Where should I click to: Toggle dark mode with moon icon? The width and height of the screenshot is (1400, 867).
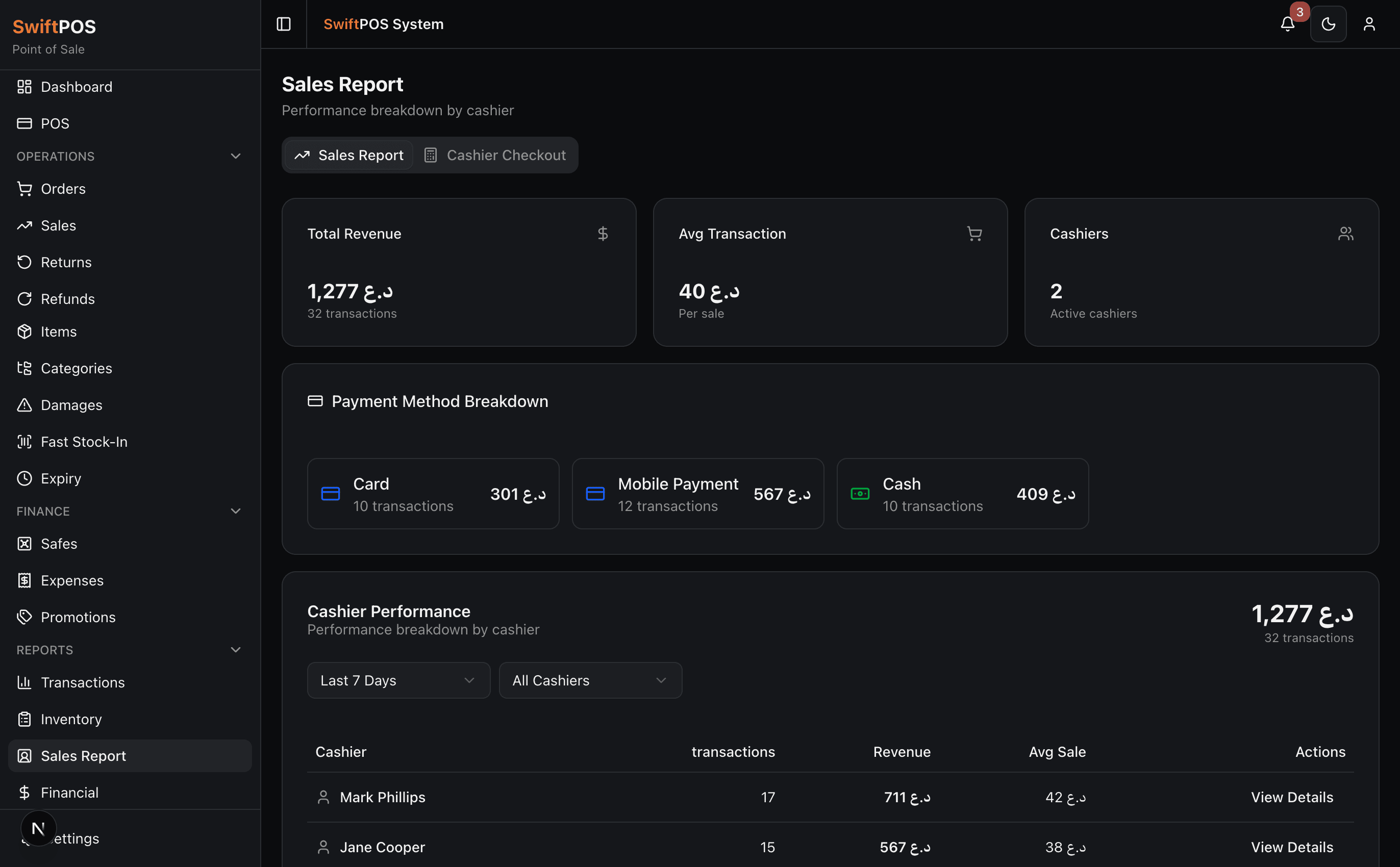point(1328,24)
